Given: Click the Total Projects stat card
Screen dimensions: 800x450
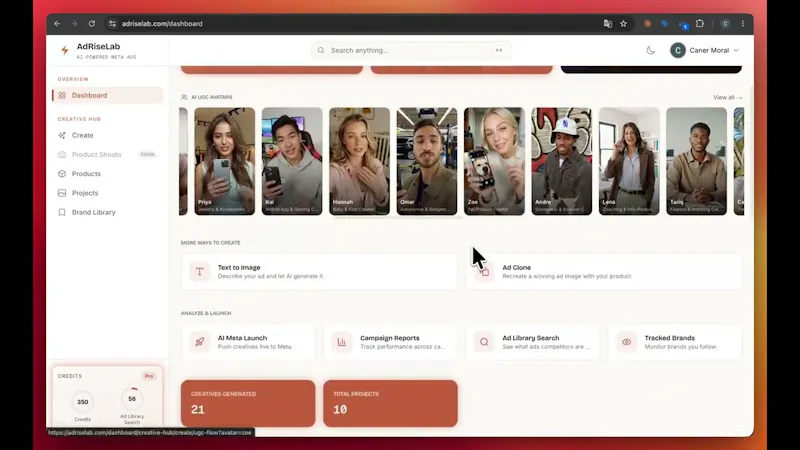Looking at the screenshot, I should pos(390,403).
